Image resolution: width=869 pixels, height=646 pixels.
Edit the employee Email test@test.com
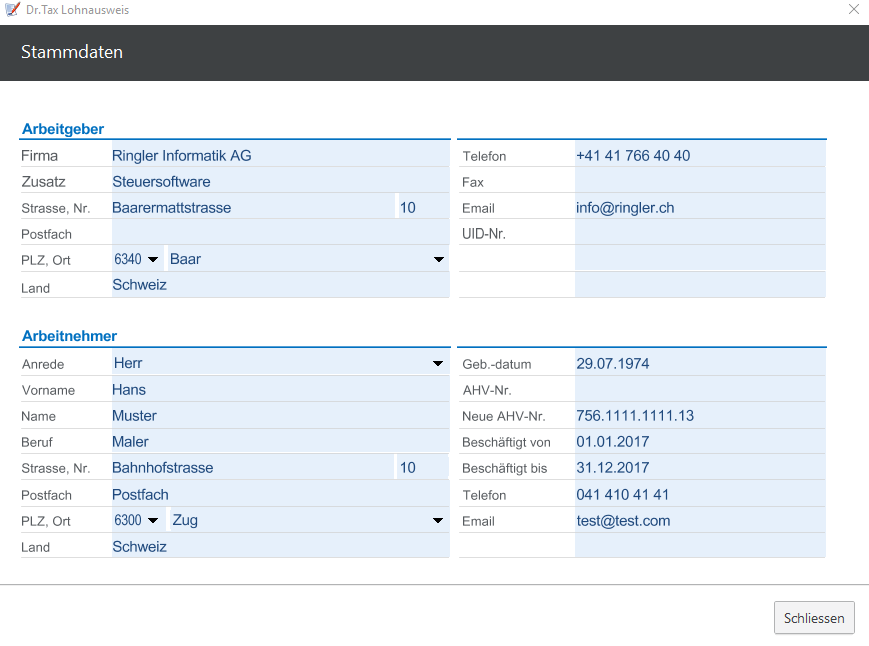700,521
